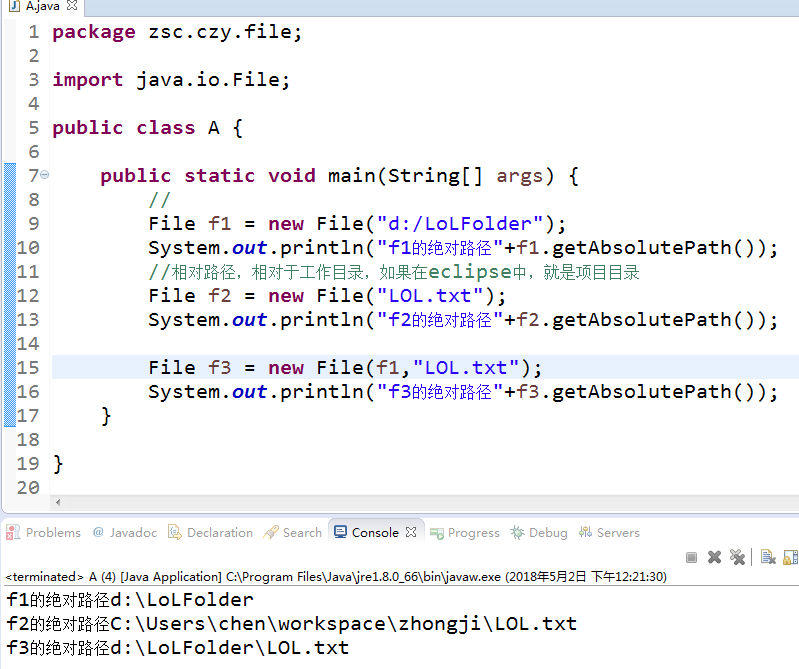799x669 pixels.
Task: Click console output line 'f3的绝对路径d:\LoLFolder\LOL.txt'
Action: (x=177, y=648)
